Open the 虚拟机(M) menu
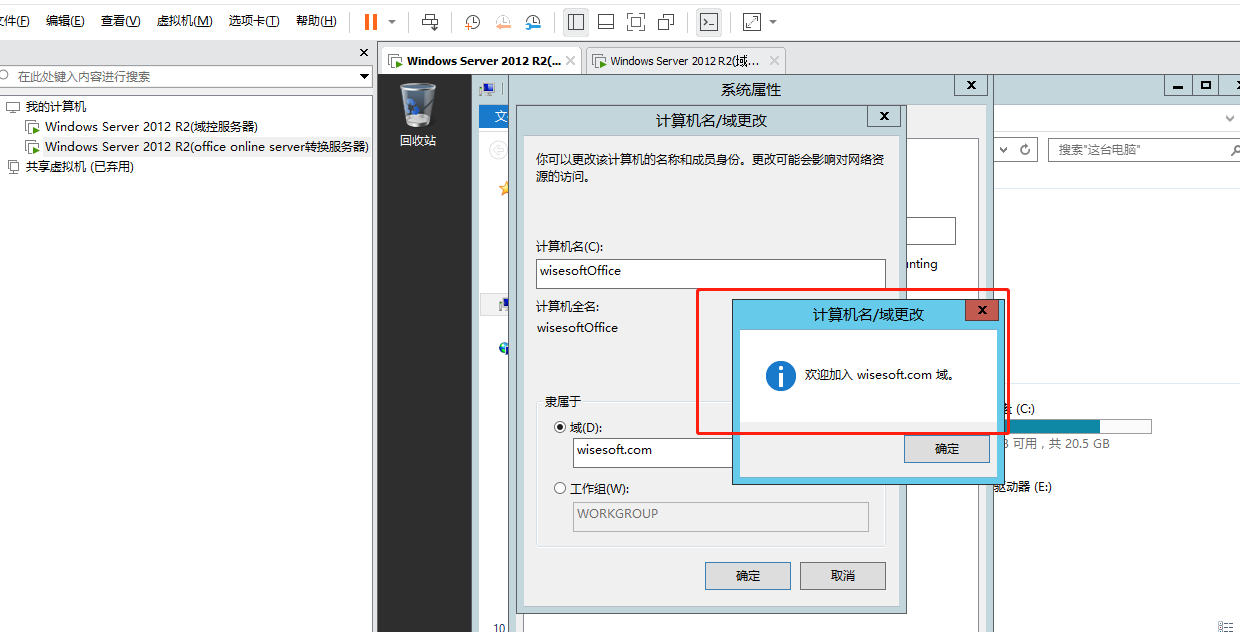The height and width of the screenshot is (632, 1240). pyautogui.click(x=184, y=21)
